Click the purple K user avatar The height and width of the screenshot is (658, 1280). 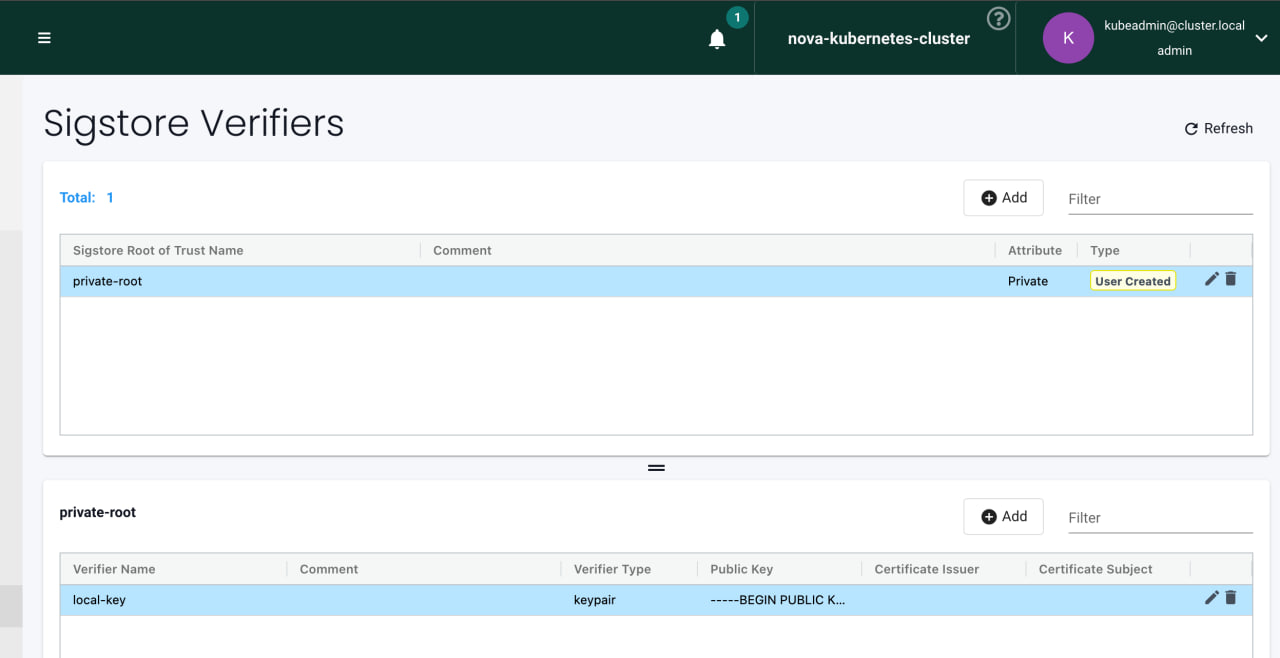click(x=1068, y=38)
